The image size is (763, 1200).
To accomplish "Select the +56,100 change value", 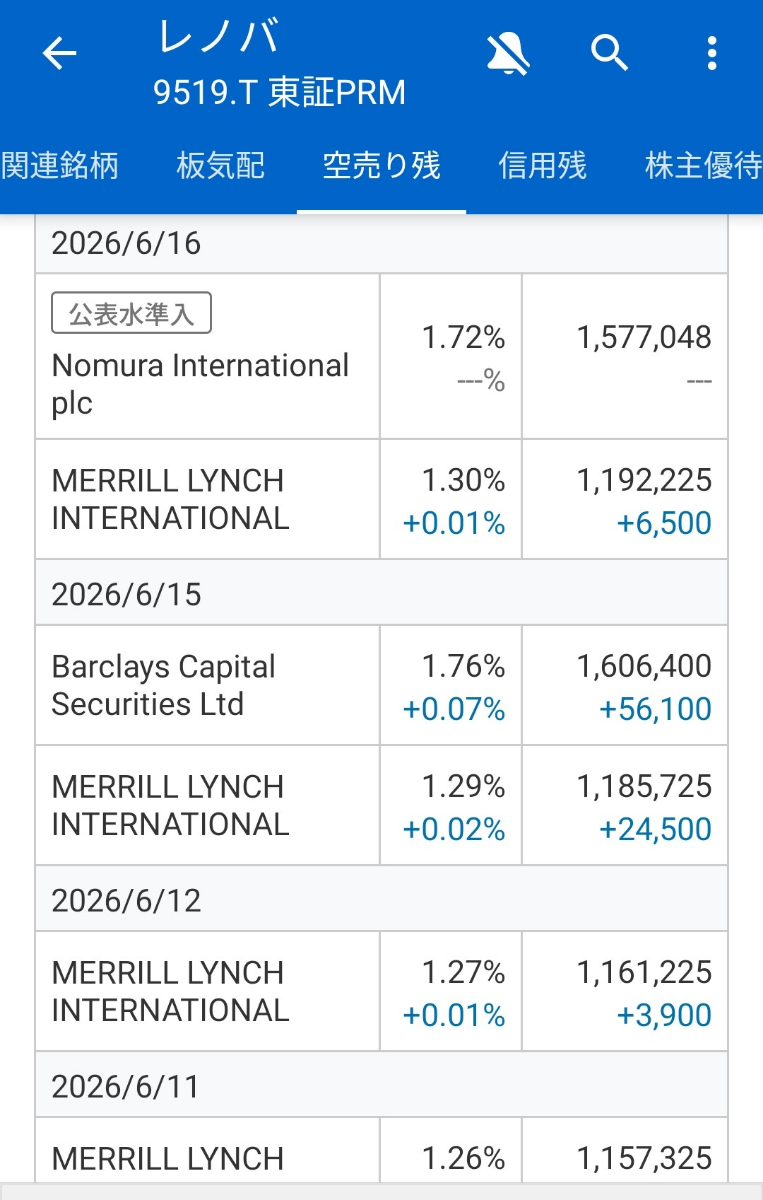I will click(655, 709).
